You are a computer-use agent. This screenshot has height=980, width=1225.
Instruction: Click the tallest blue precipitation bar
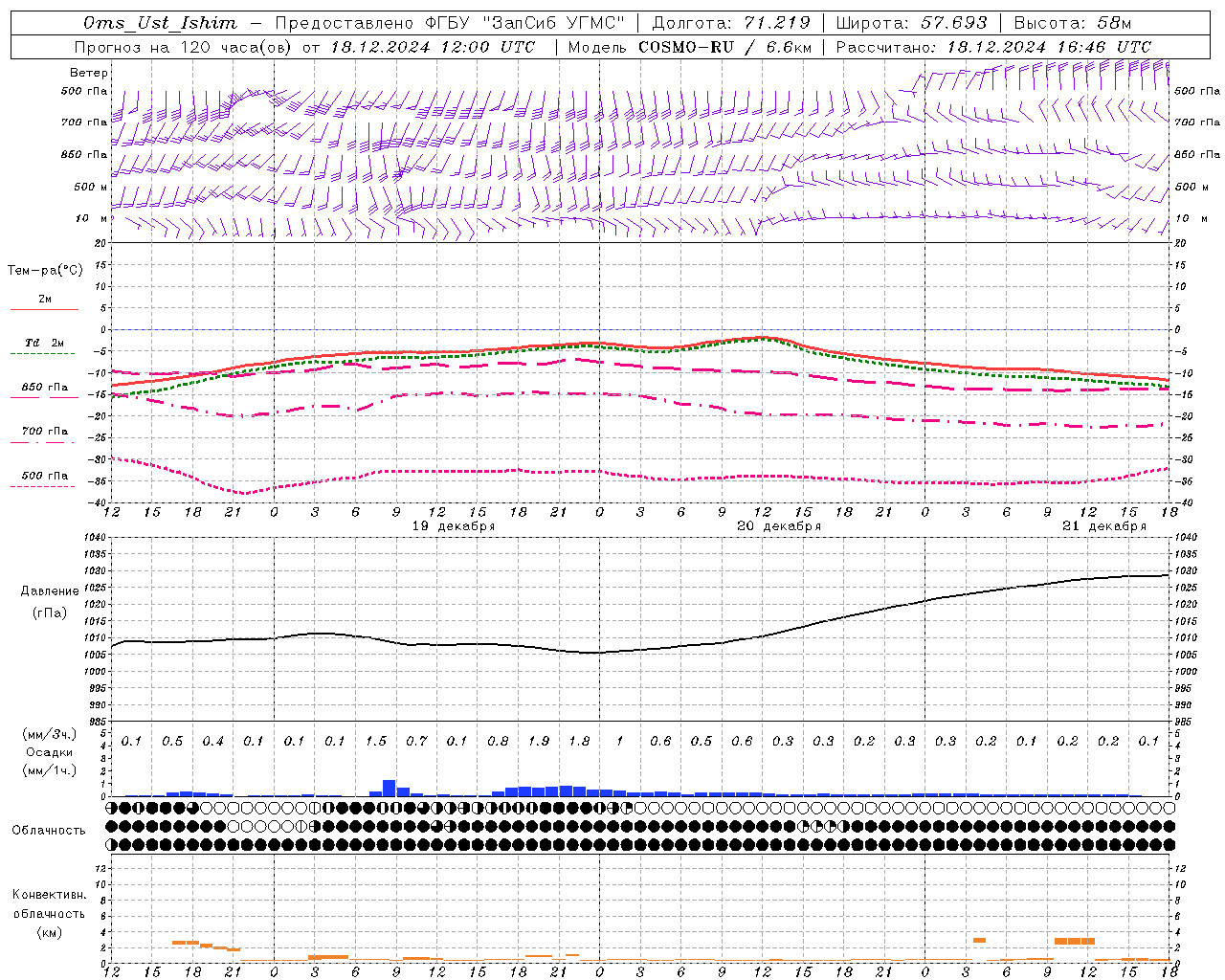(390, 788)
